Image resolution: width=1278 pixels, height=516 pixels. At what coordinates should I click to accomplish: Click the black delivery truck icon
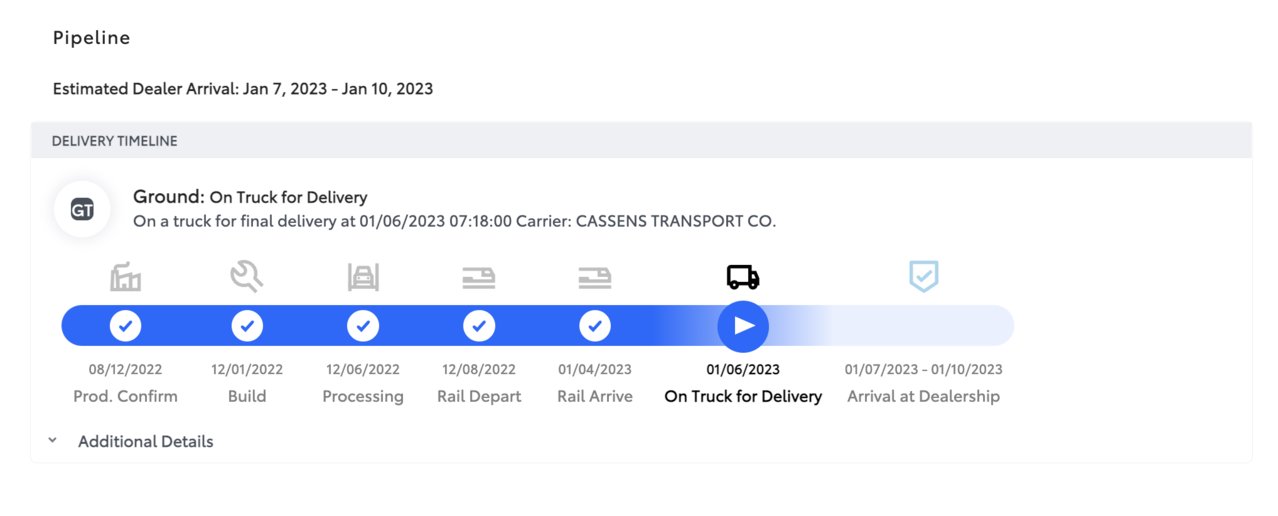(743, 277)
